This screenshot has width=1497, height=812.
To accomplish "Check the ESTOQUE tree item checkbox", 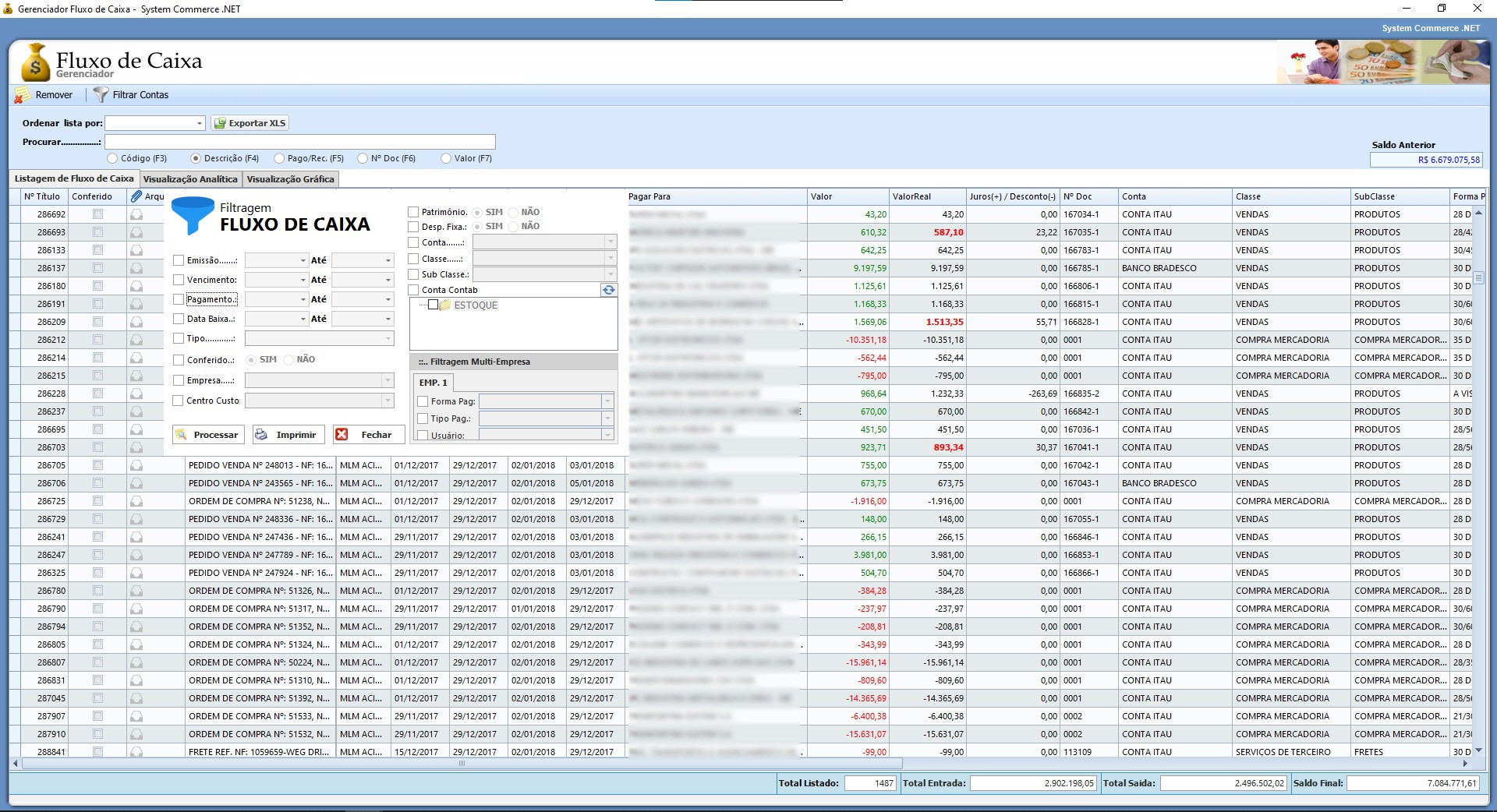I will click(434, 305).
